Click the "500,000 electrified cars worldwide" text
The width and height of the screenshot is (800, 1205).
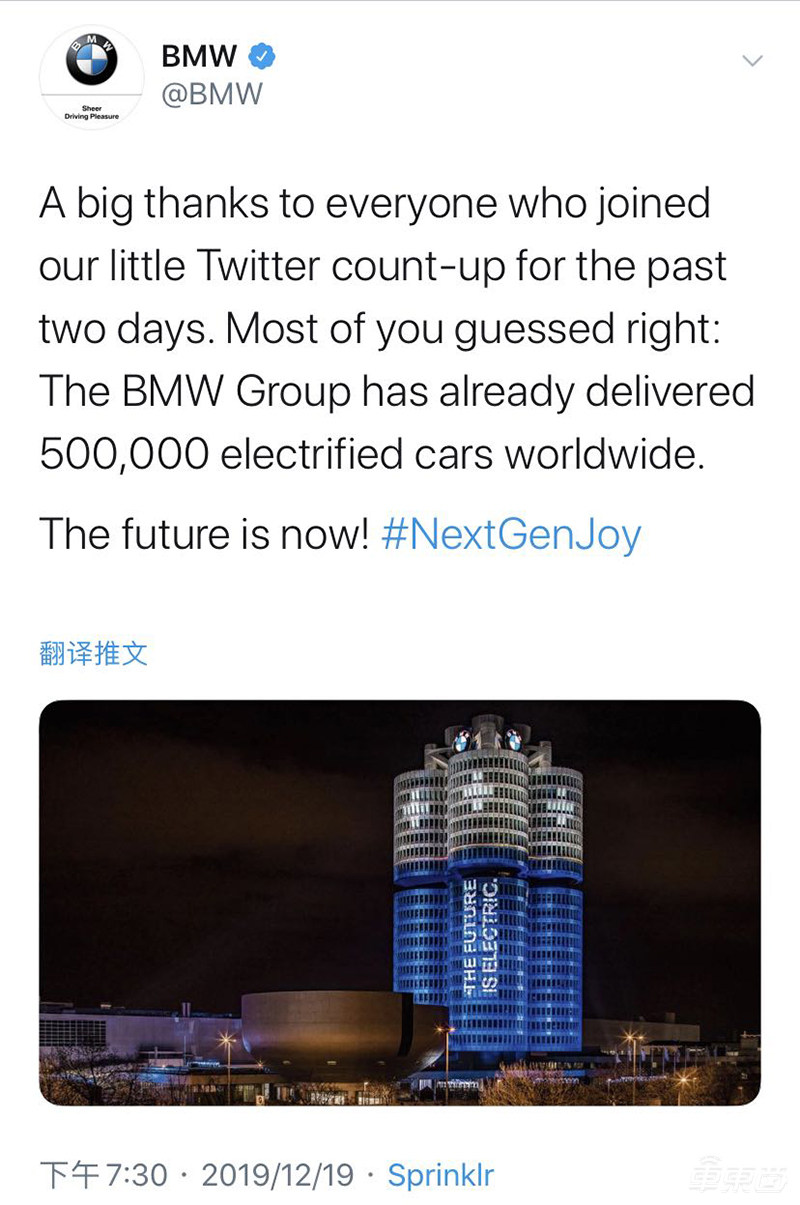[x=372, y=455]
